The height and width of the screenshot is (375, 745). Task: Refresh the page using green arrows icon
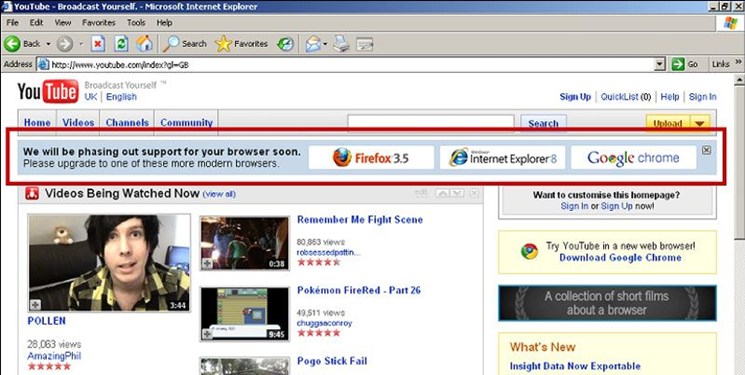point(122,44)
